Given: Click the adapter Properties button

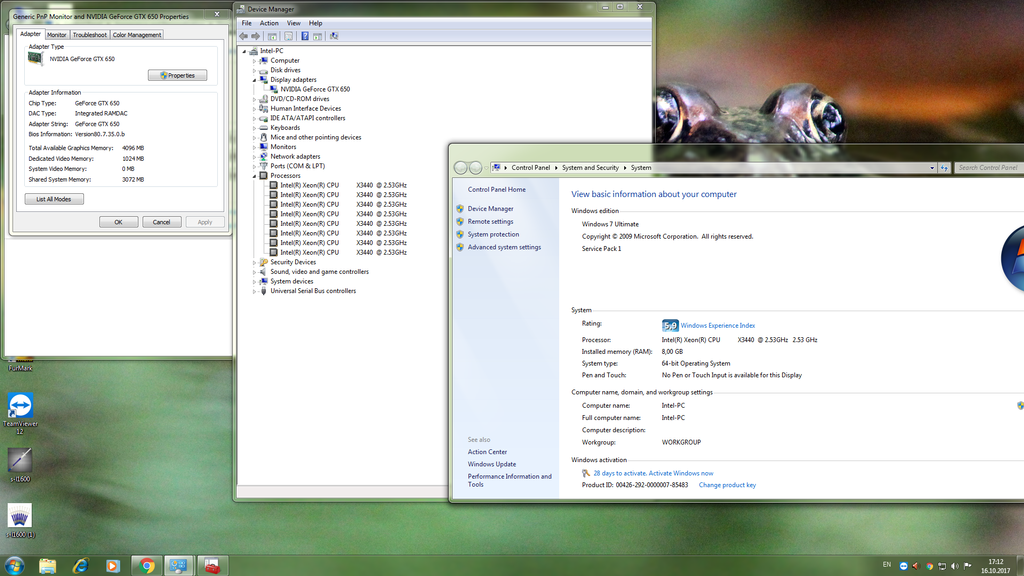Looking at the screenshot, I should tap(178, 75).
